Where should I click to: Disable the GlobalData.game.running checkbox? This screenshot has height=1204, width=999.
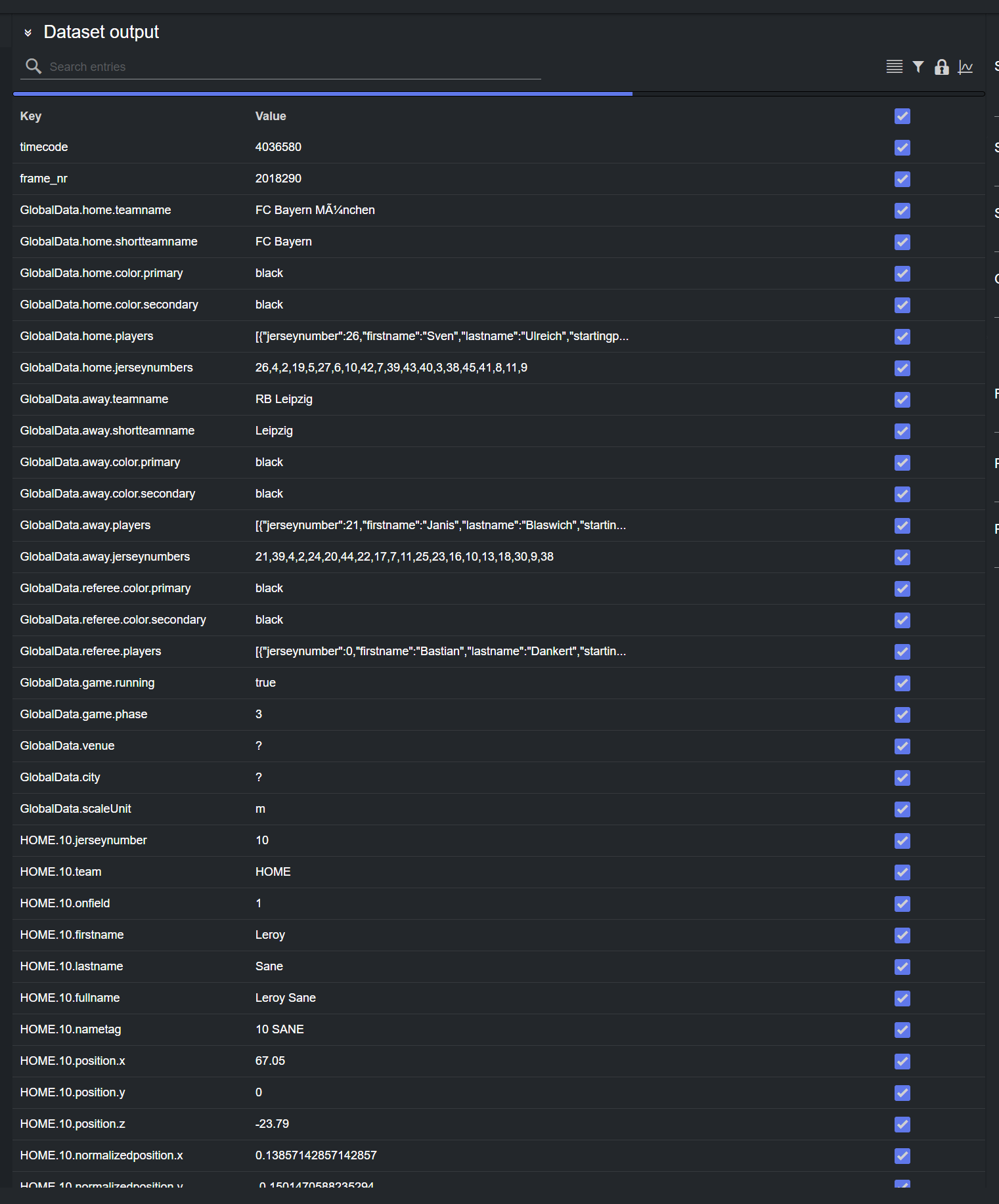pyautogui.click(x=902, y=683)
